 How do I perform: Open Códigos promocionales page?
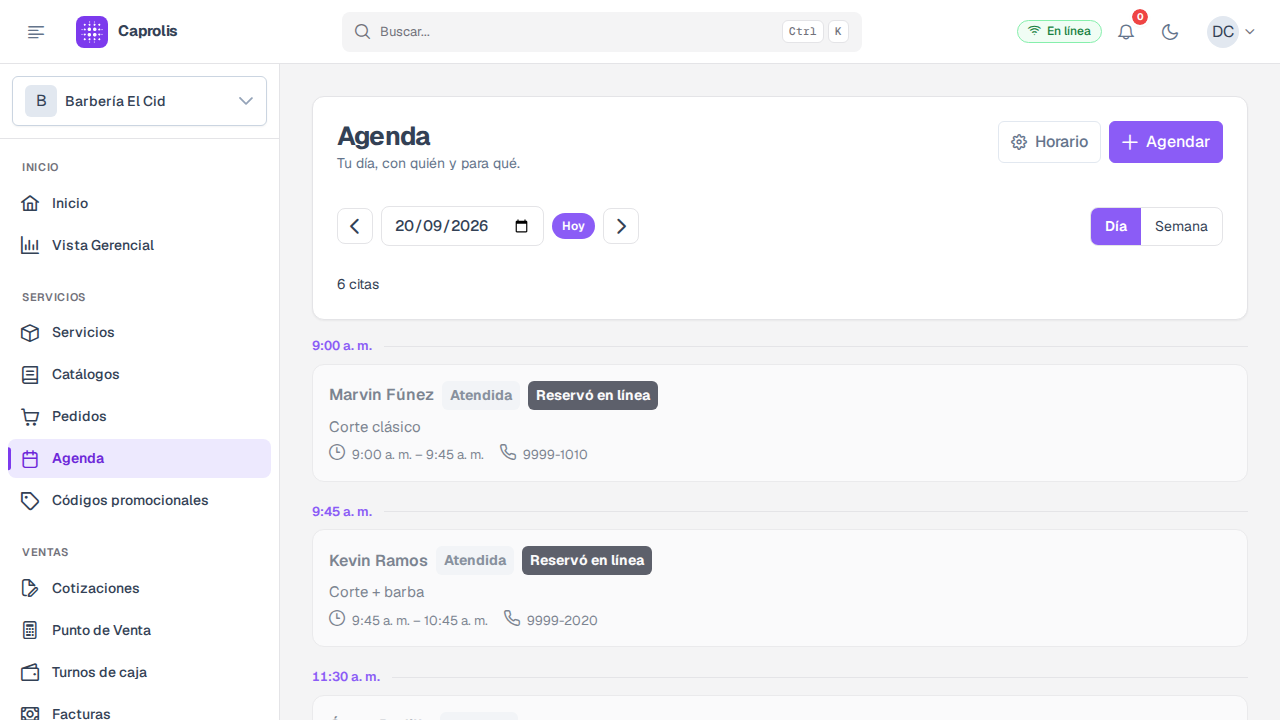(139, 500)
